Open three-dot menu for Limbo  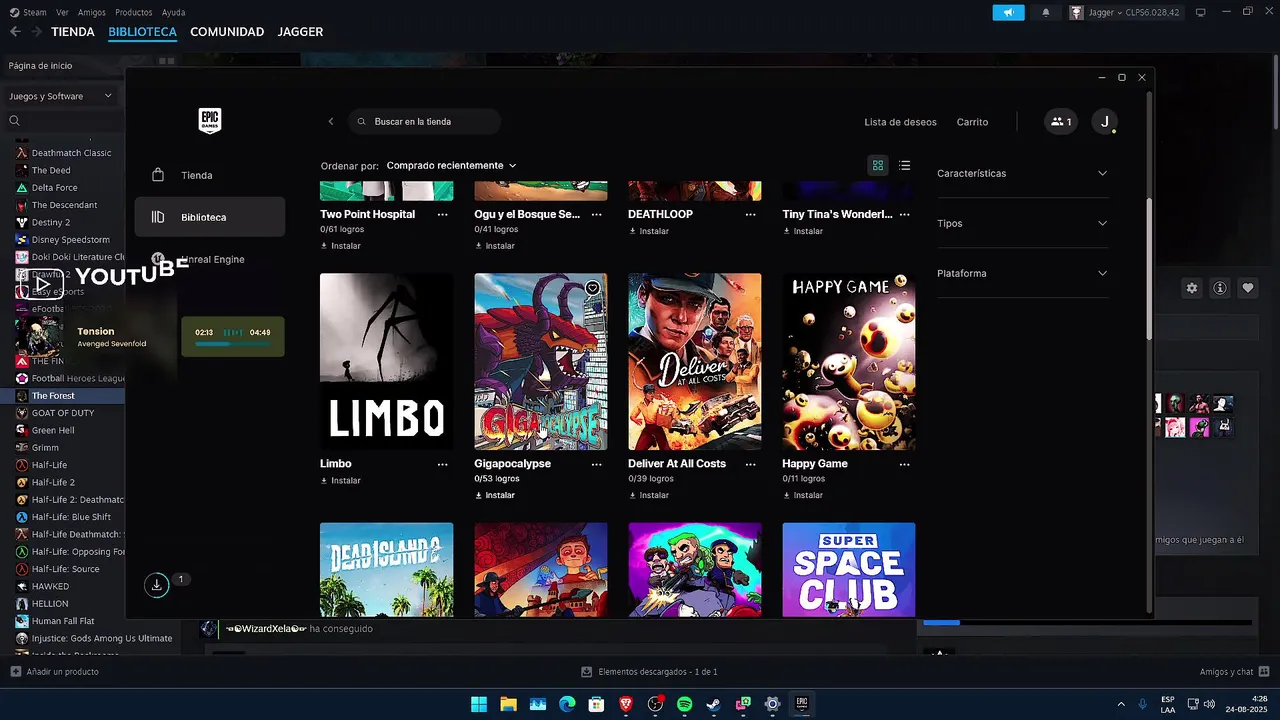(x=443, y=464)
